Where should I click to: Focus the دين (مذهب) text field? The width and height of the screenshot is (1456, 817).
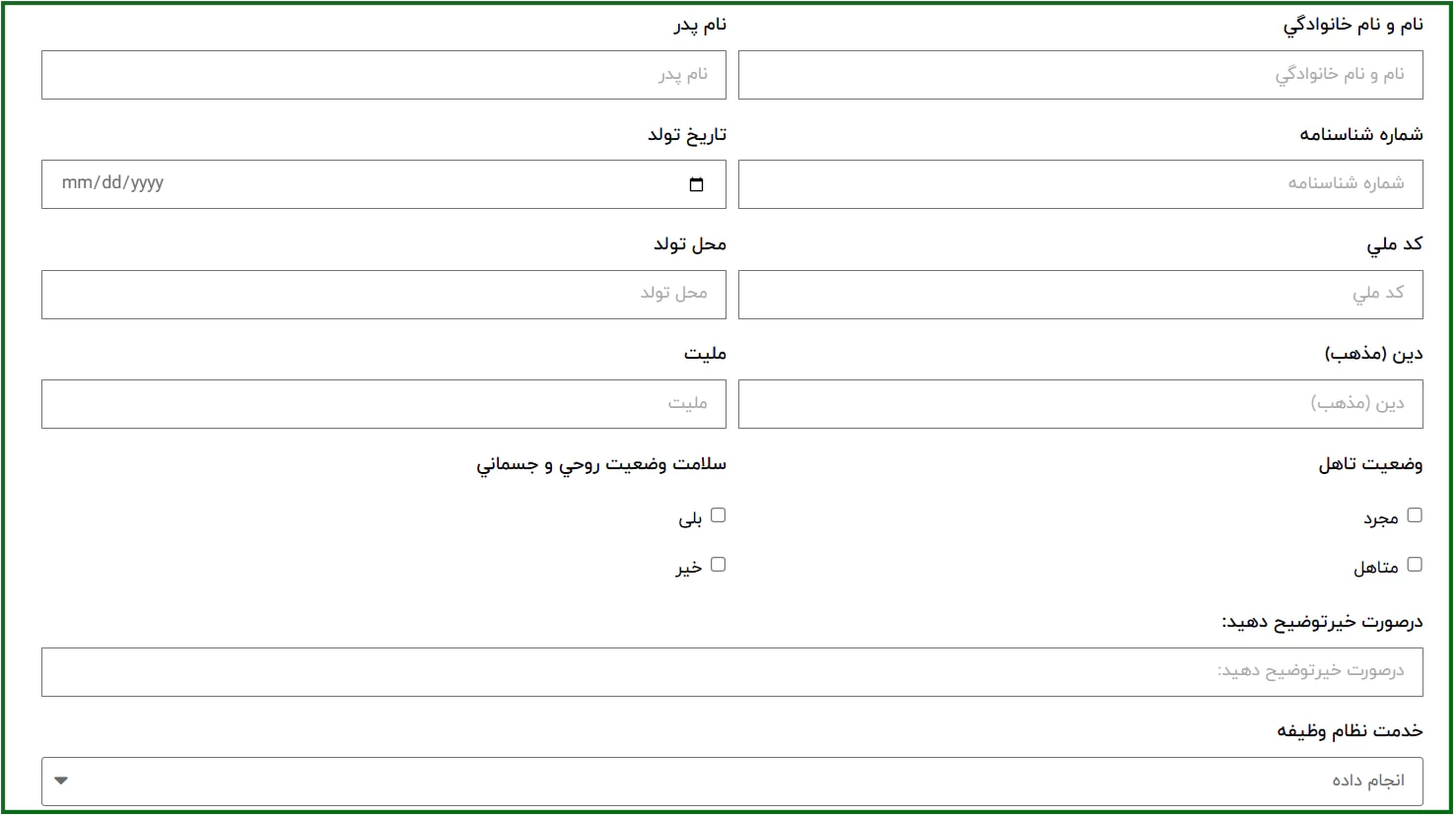point(1079,404)
